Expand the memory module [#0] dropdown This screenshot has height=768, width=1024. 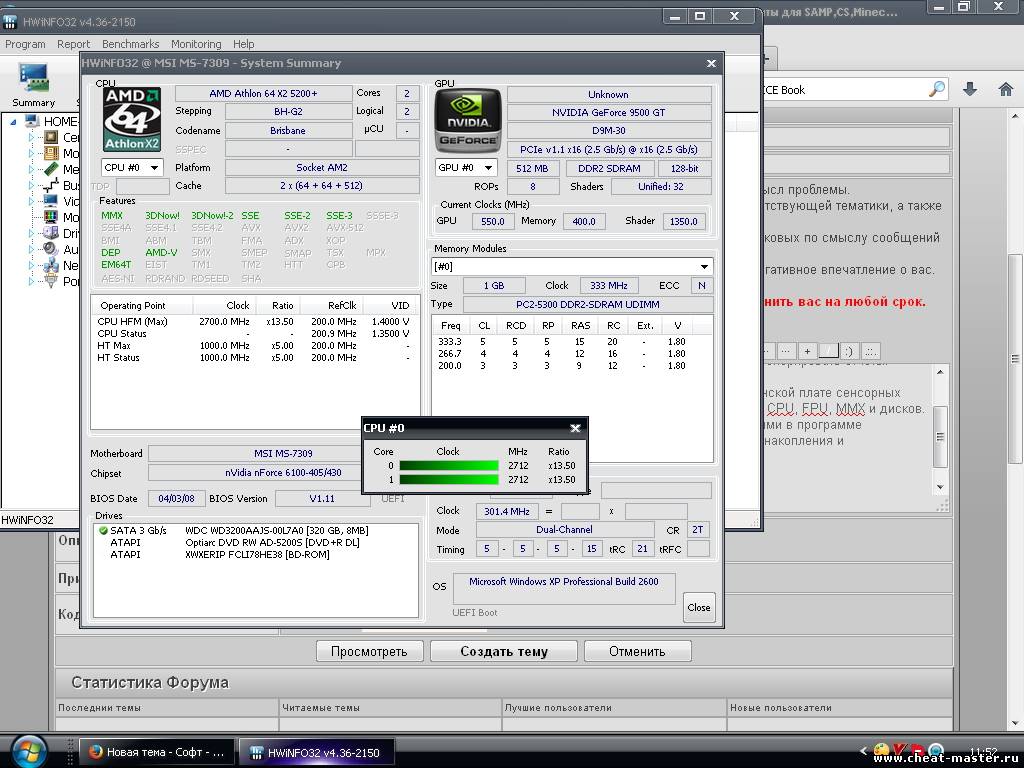pyautogui.click(x=572, y=267)
